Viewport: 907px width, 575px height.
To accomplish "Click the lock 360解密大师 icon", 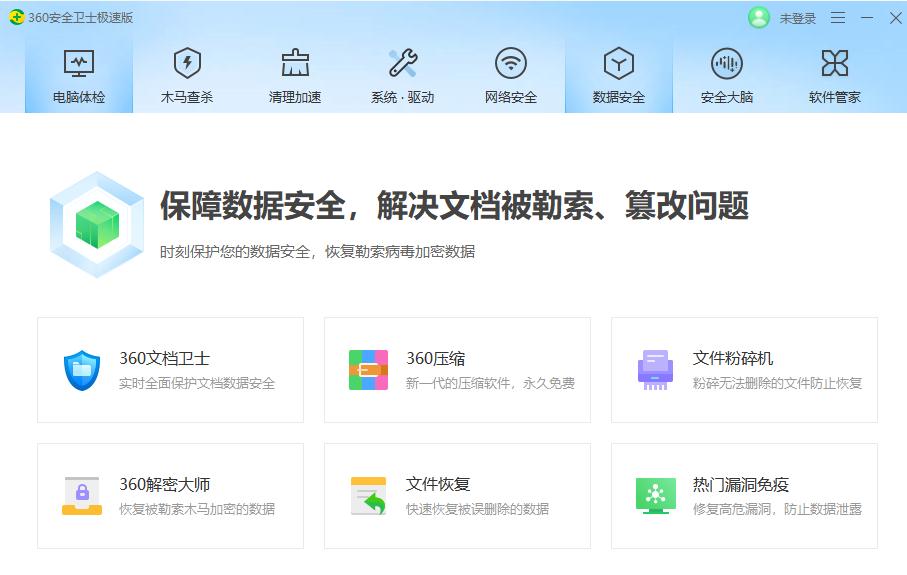I will [82, 496].
